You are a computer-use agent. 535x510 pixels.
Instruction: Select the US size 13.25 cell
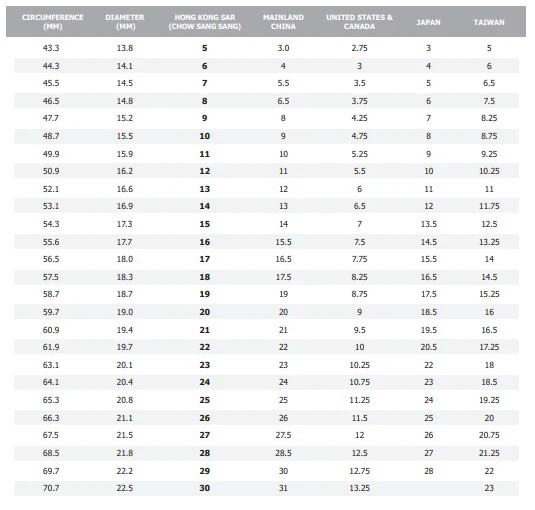[x=359, y=488]
